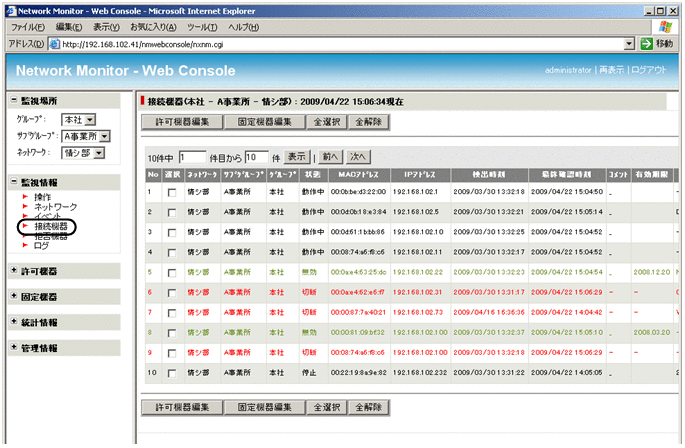Expand the 固定機器 section
Image resolution: width=685 pixels, height=448 pixels.
[13, 297]
